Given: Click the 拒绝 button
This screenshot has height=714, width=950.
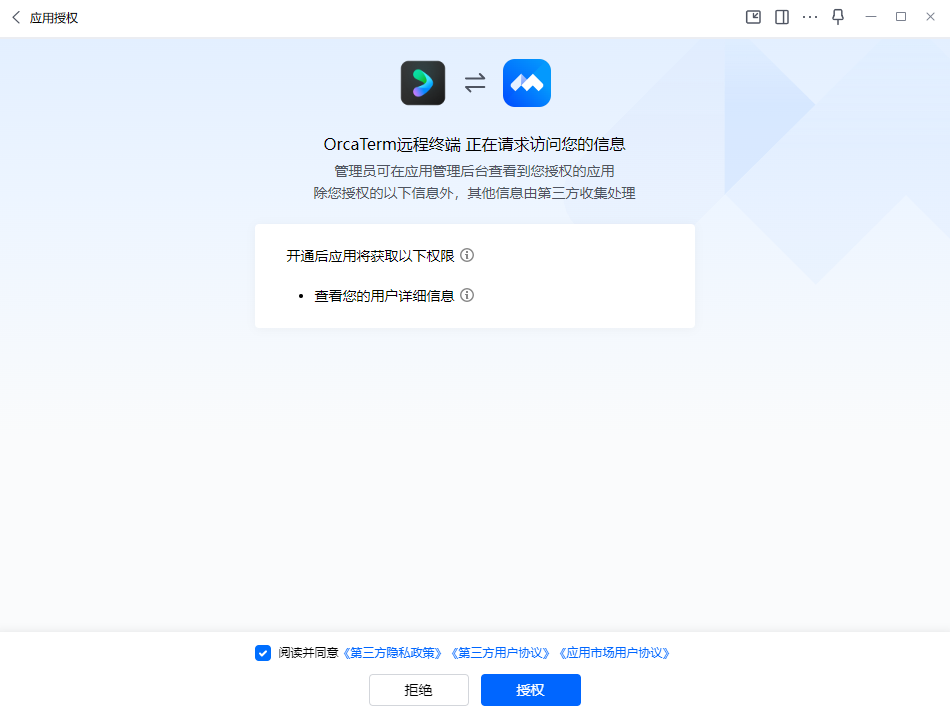Looking at the screenshot, I should pyautogui.click(x=419, y=690).
